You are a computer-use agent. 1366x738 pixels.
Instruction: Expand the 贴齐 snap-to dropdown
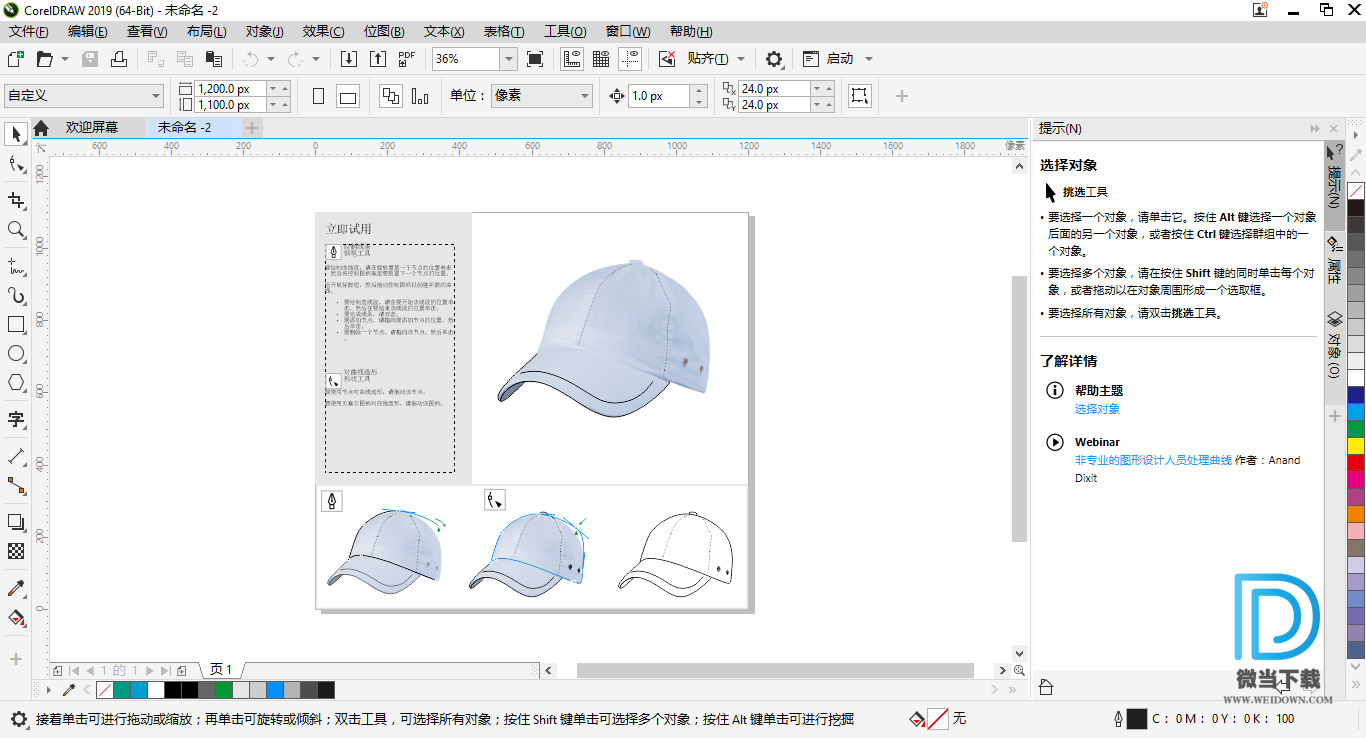pos(741,59)
